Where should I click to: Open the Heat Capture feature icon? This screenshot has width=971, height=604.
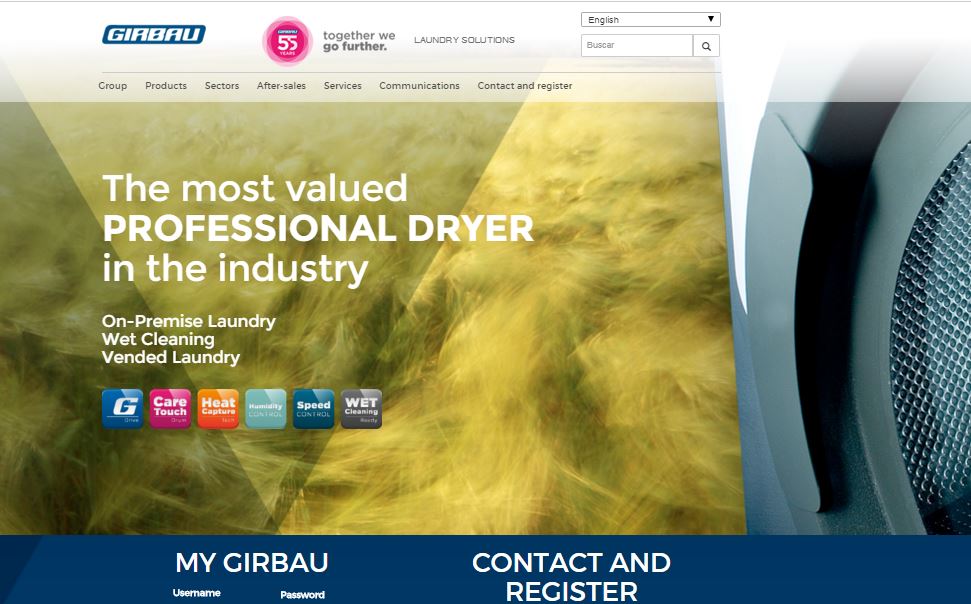pos(218,408)
